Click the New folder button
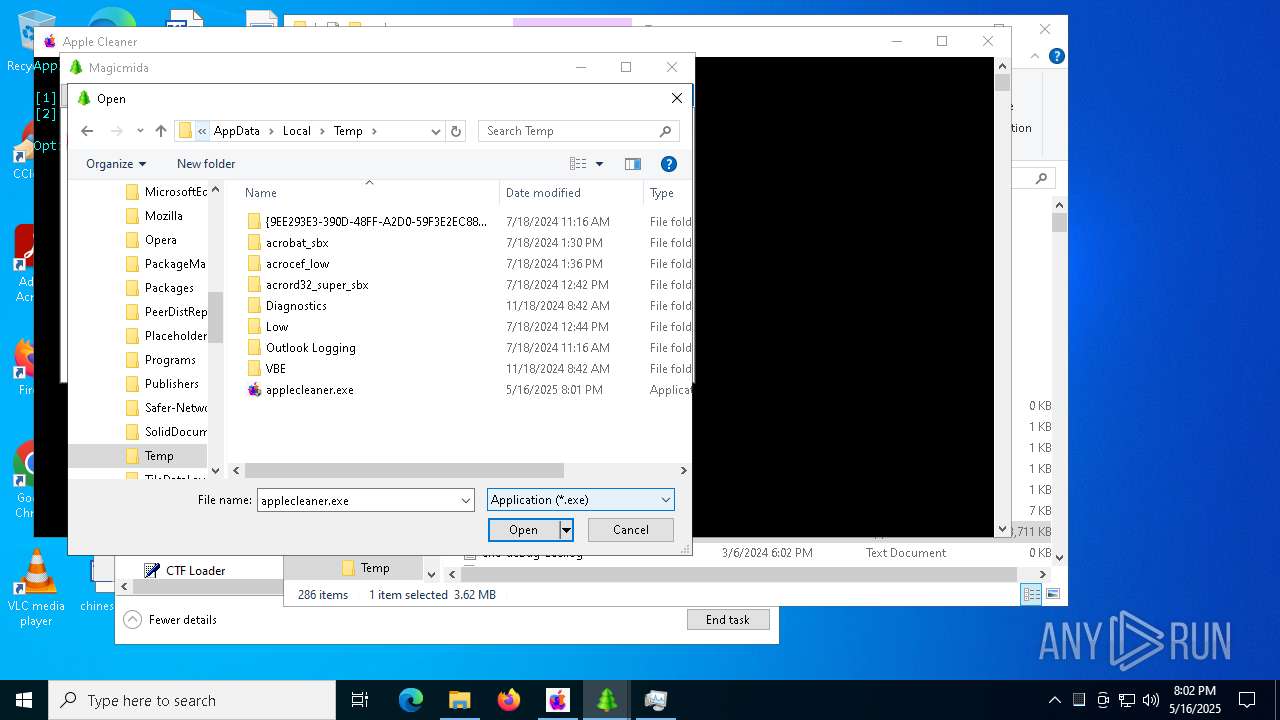This screenshot has width=1280, height=720. 206,164
